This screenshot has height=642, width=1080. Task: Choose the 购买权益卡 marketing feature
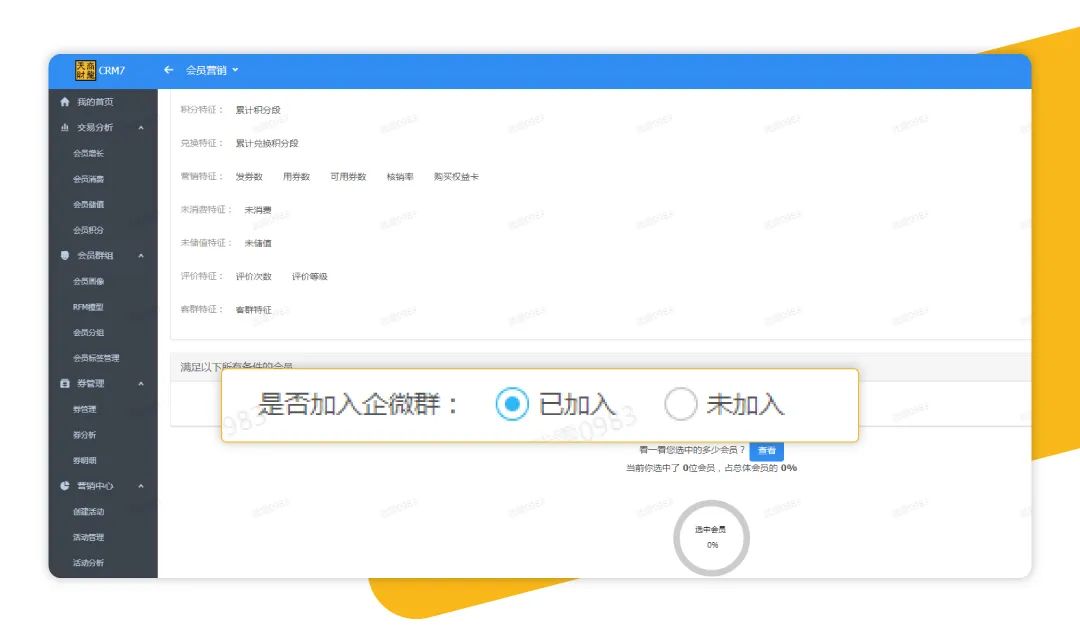coord(456,177)
